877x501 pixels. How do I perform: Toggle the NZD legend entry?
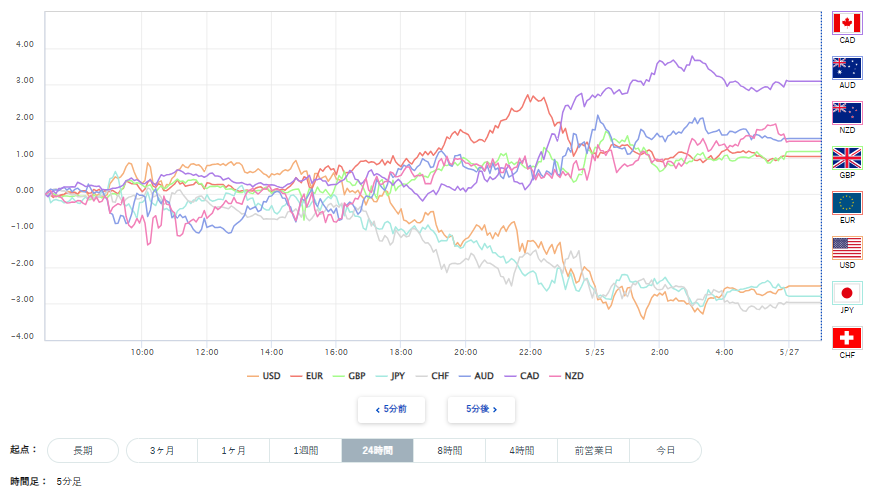pyautogui.click(x=567, y=376)
